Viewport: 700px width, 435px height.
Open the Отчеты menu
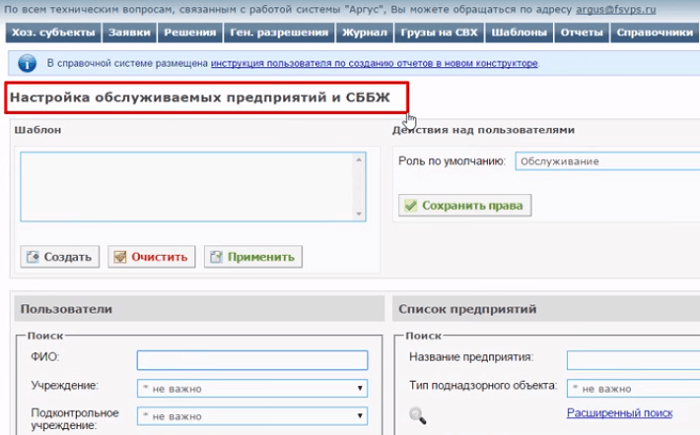pyautogui.click(x=582, y=32)
